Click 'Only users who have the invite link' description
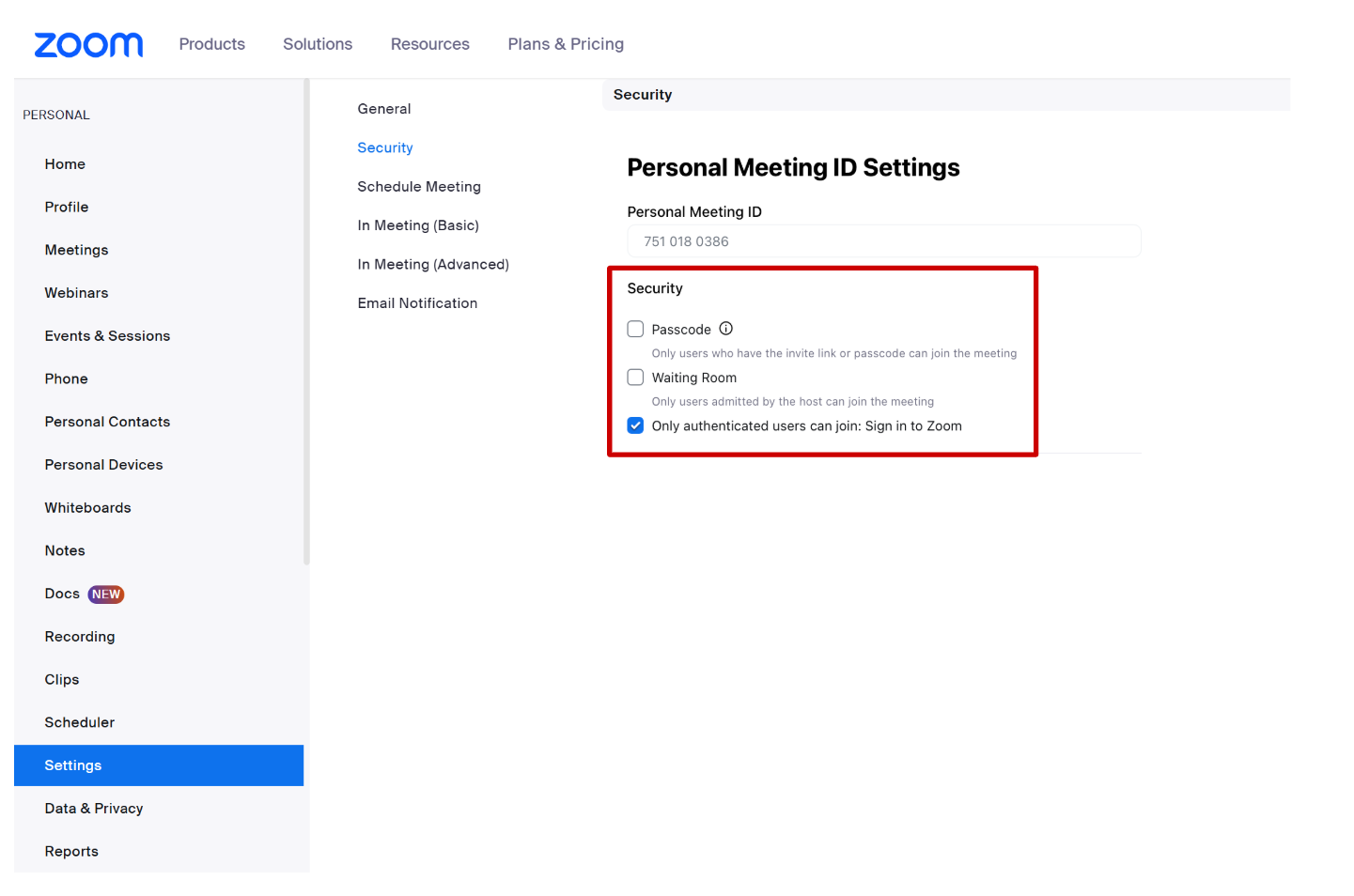The height and width of the screenshot is (896, 1354). coord(834,354)
